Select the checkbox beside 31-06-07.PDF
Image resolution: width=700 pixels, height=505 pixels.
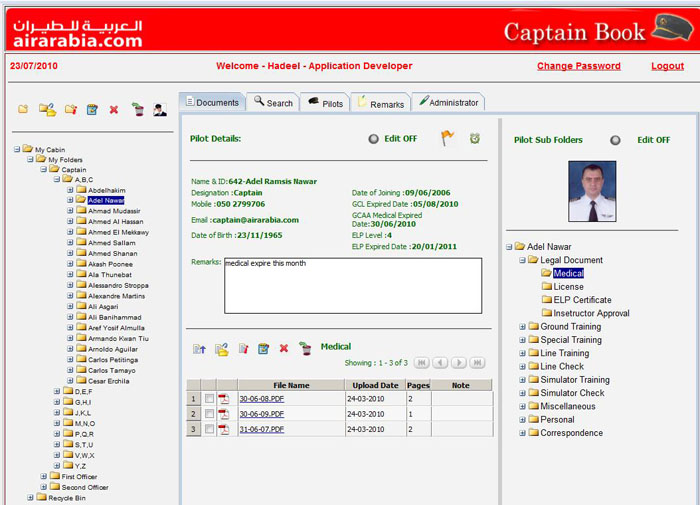pyautogui.click(x=209, y=428)
